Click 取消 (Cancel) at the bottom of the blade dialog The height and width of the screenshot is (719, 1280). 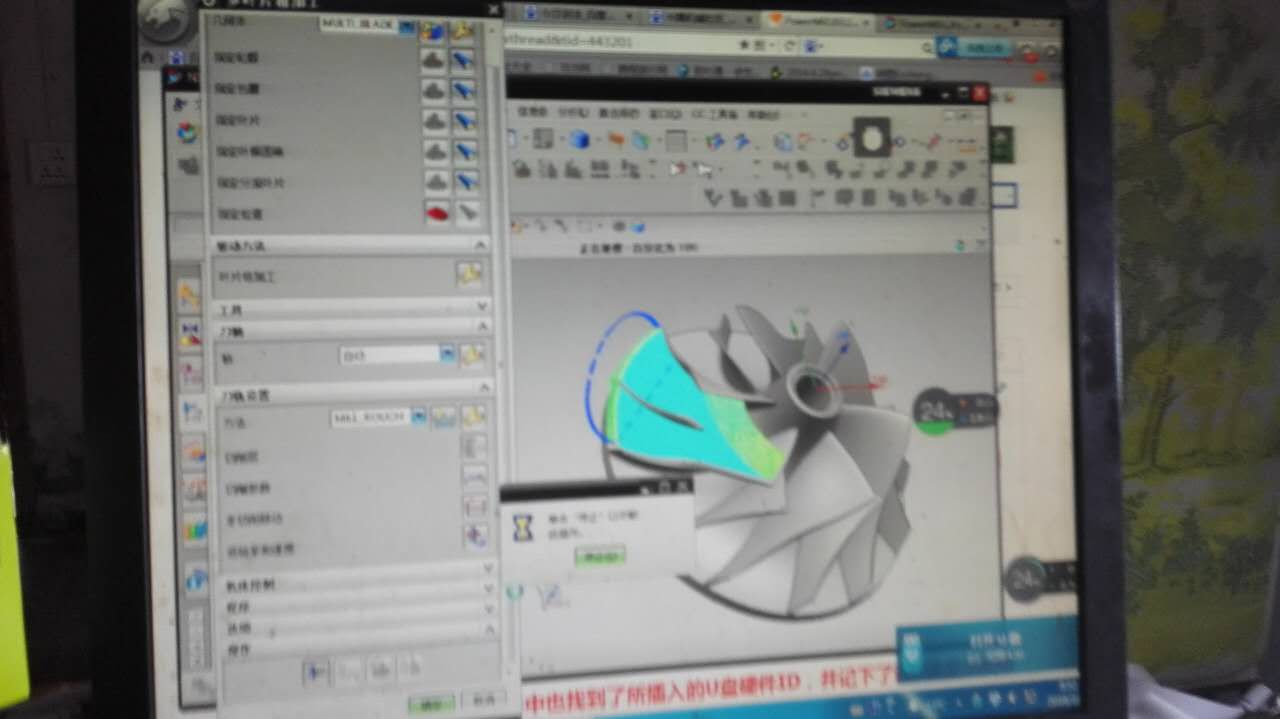click(485, 702)
